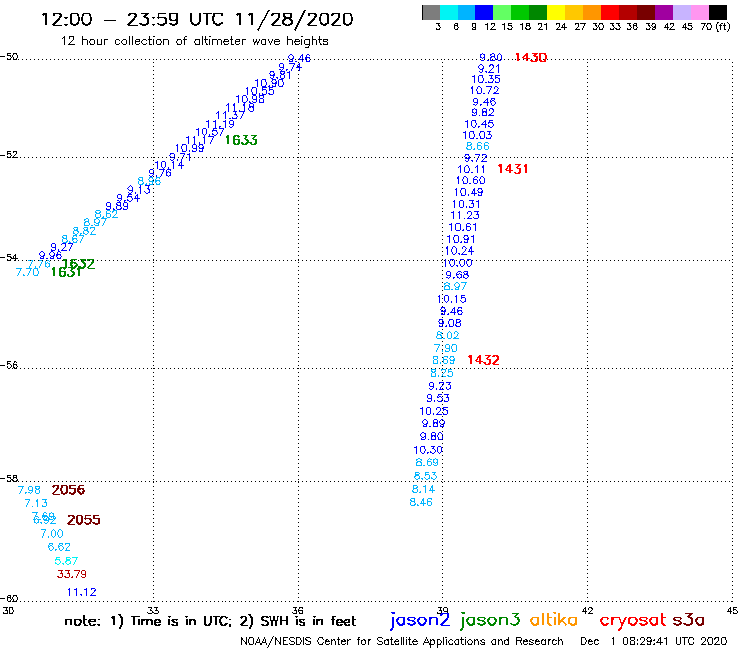Click the wave height value 10.11

coord(471,169)
